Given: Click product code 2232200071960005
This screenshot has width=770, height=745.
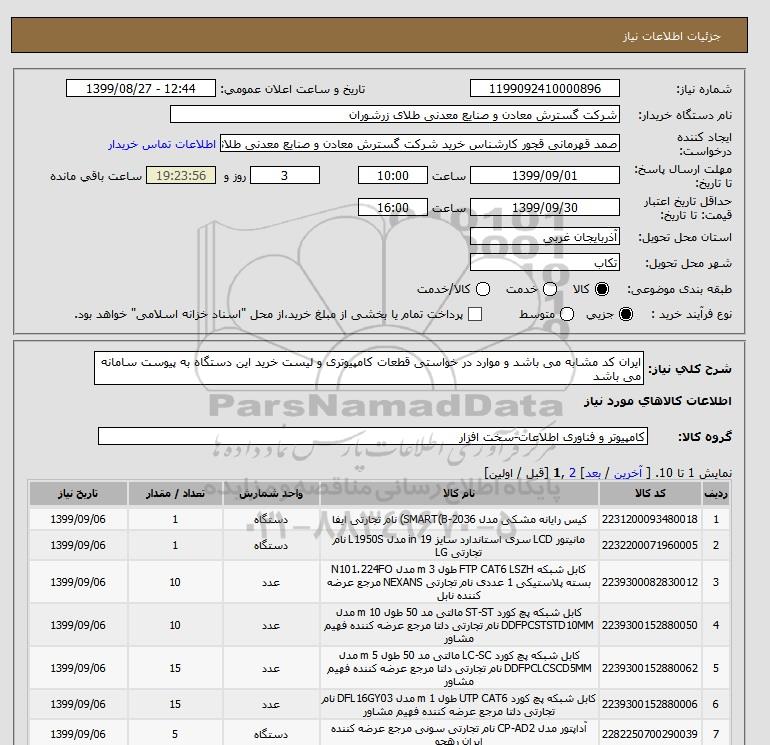Looking at the screenshot, I should (x=650, y=545).
